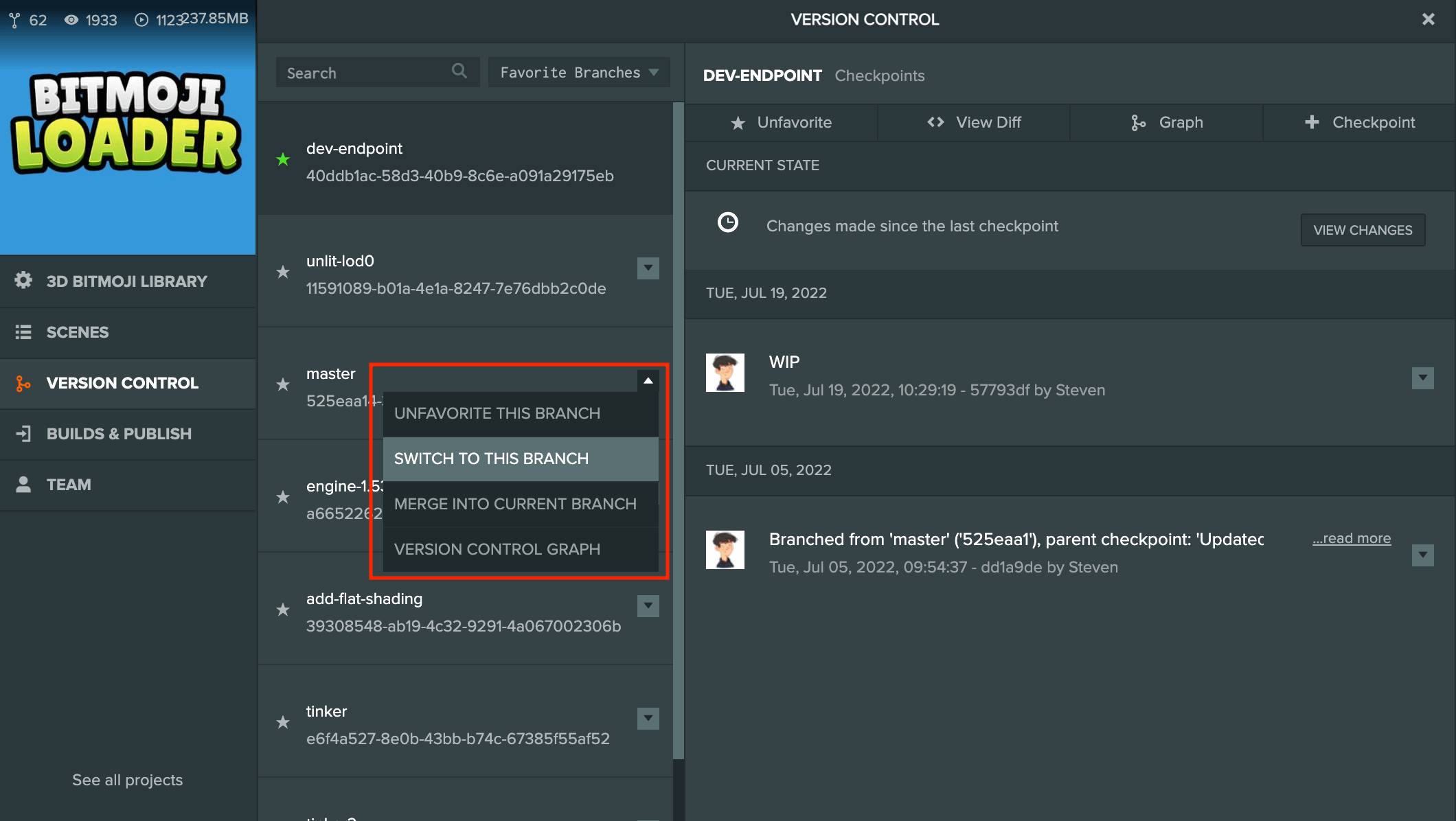The height and width of the screenshot is (821, 1456).
Task: Open the Scenes list
Action: pos(77,332)
